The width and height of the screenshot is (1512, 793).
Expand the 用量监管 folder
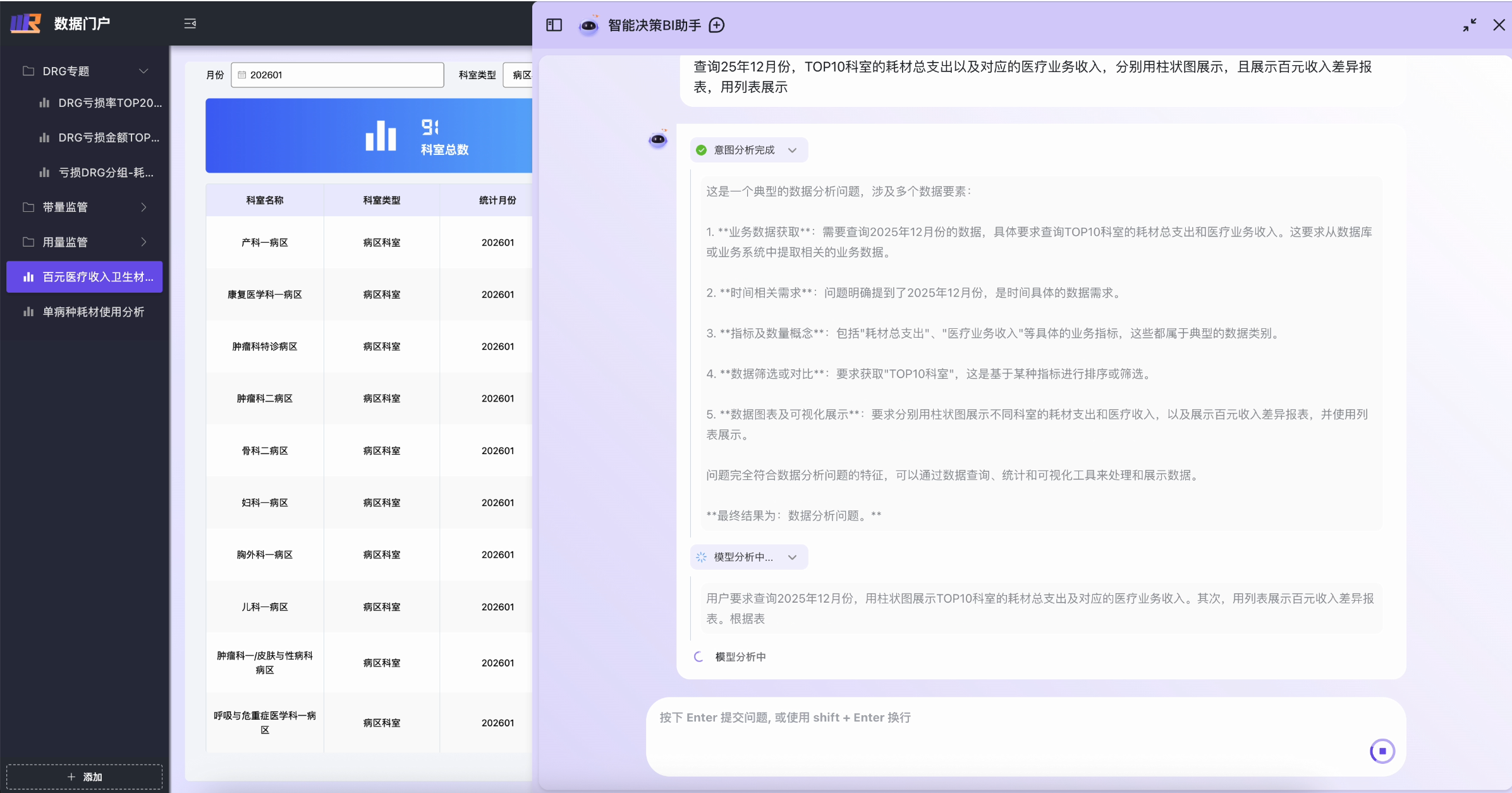click(x=144, y=242)
